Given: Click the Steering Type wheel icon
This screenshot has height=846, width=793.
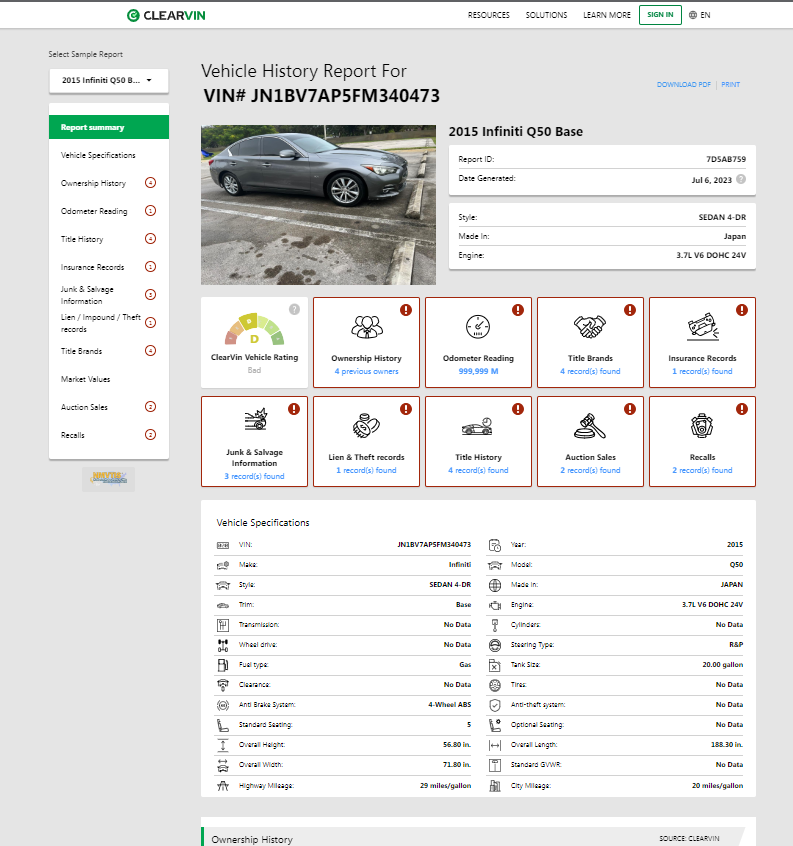Looking at the screenshot, I should point(495,645).
